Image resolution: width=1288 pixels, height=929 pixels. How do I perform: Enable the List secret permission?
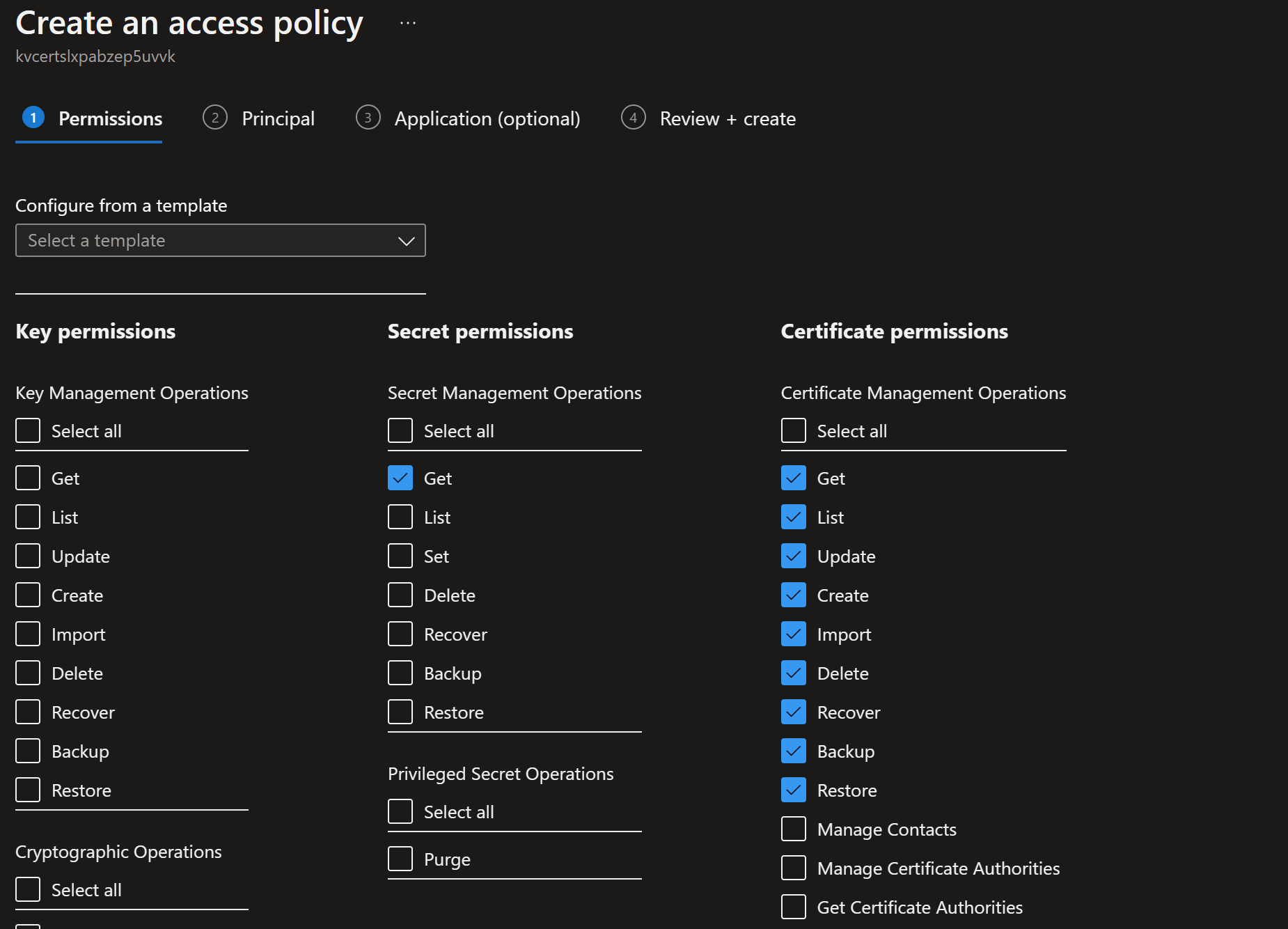pyautogui.click(x=400, y=517)
